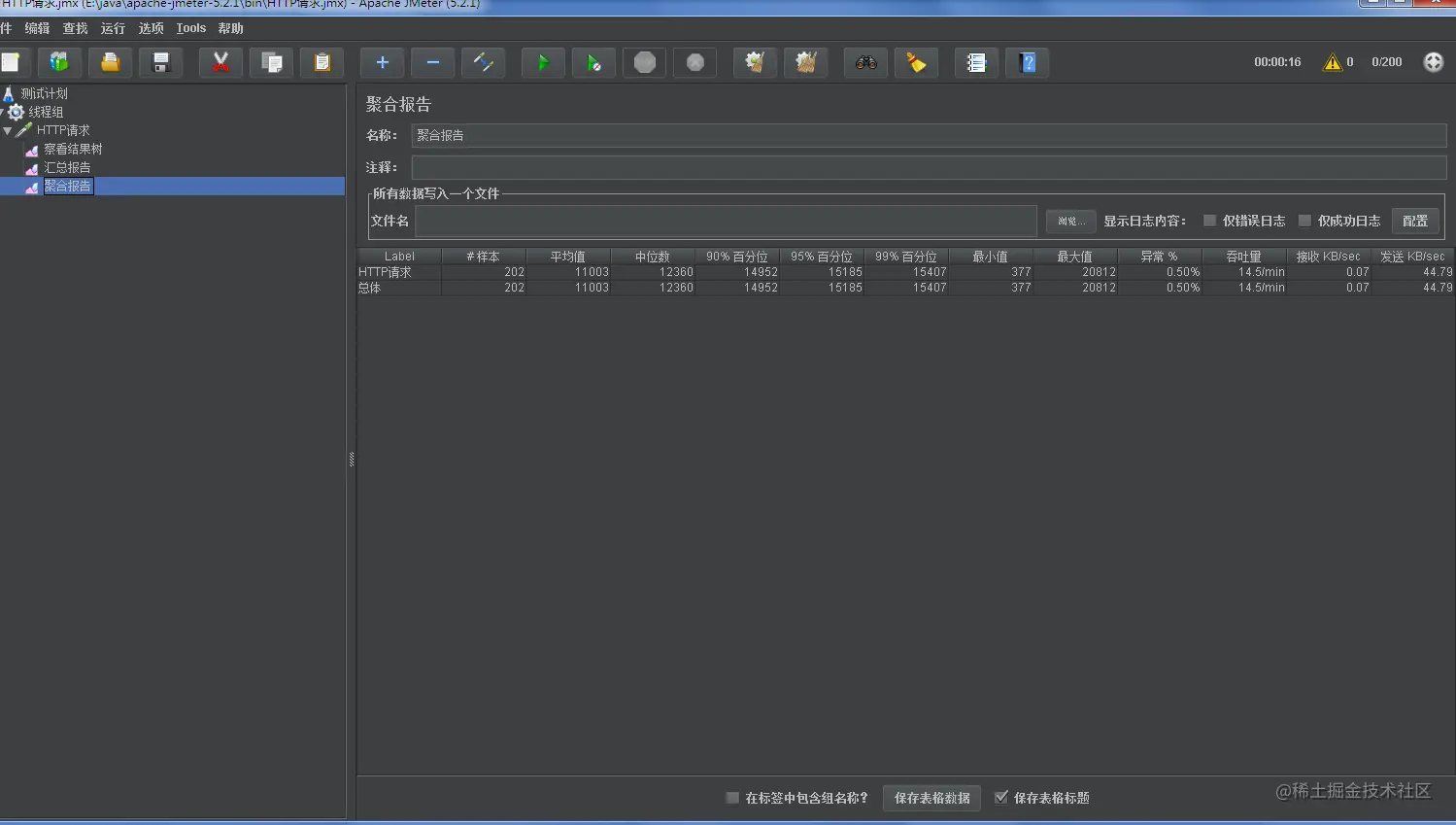The width and height of the screenshot is (1456, 825).
Task: Select 汇总报告 in the tree
Action: pos(67,167)
